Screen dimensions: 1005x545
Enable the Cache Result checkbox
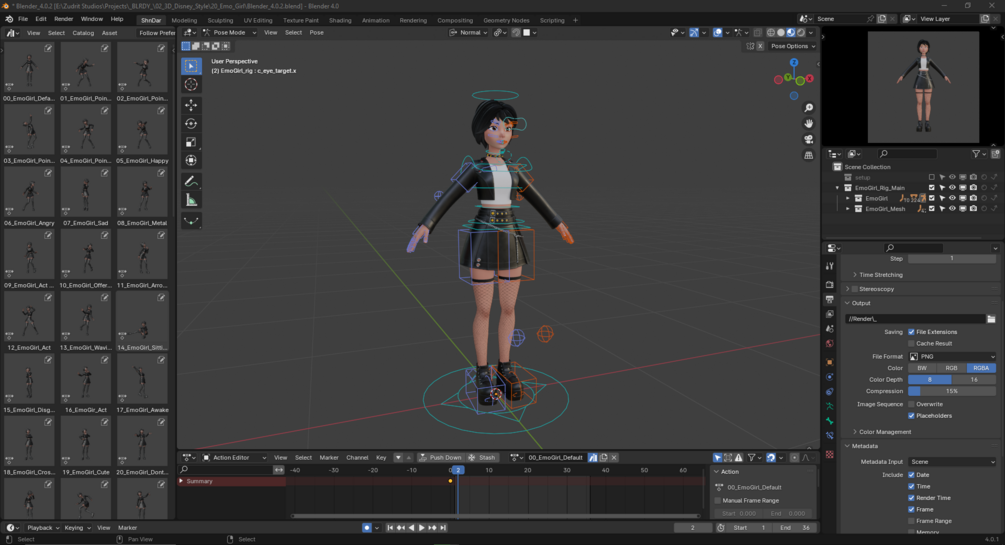[911, 344]
